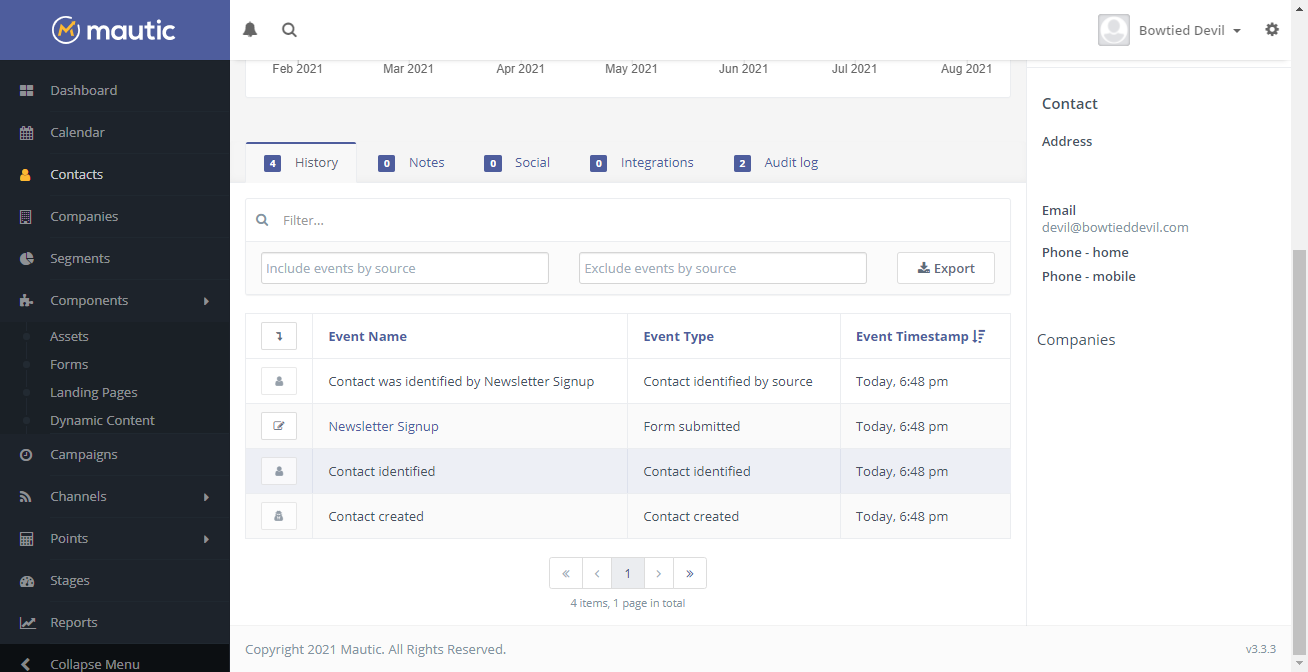The height and width of the screenshot is (672, 1308).
Task: Open Exclude events by source dropdown
Action: [723, 268]
